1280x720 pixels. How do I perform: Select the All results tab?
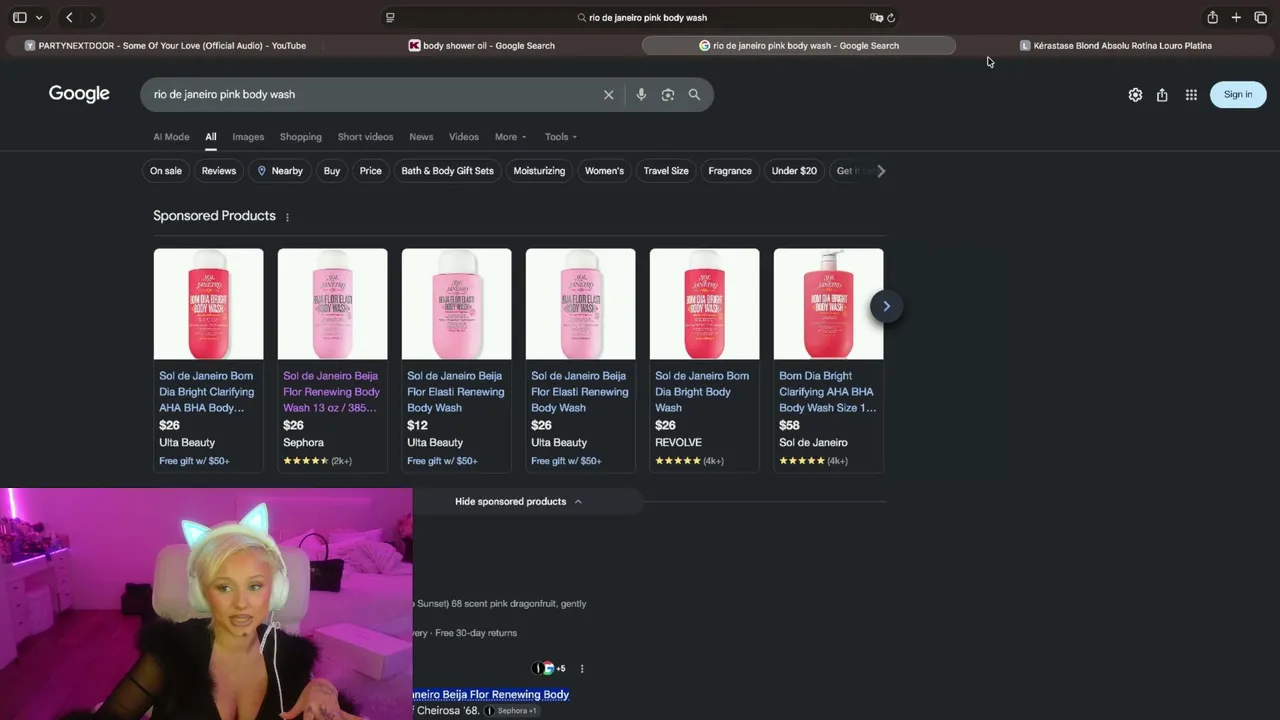(211, 137)
